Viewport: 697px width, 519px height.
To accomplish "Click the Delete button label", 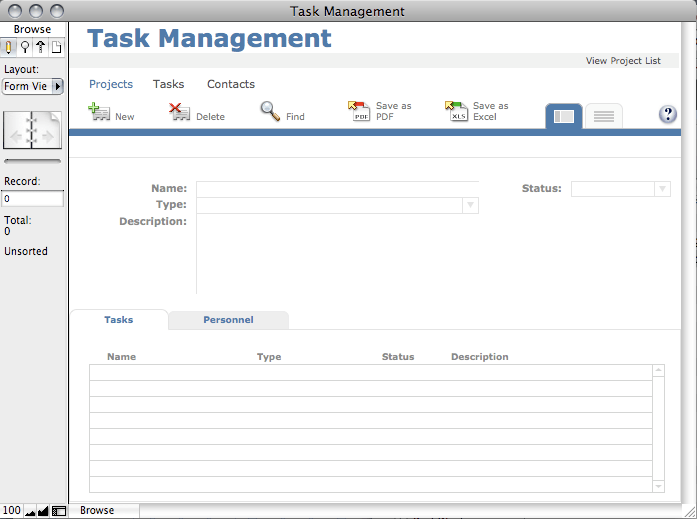I will [x=210, y=116].
